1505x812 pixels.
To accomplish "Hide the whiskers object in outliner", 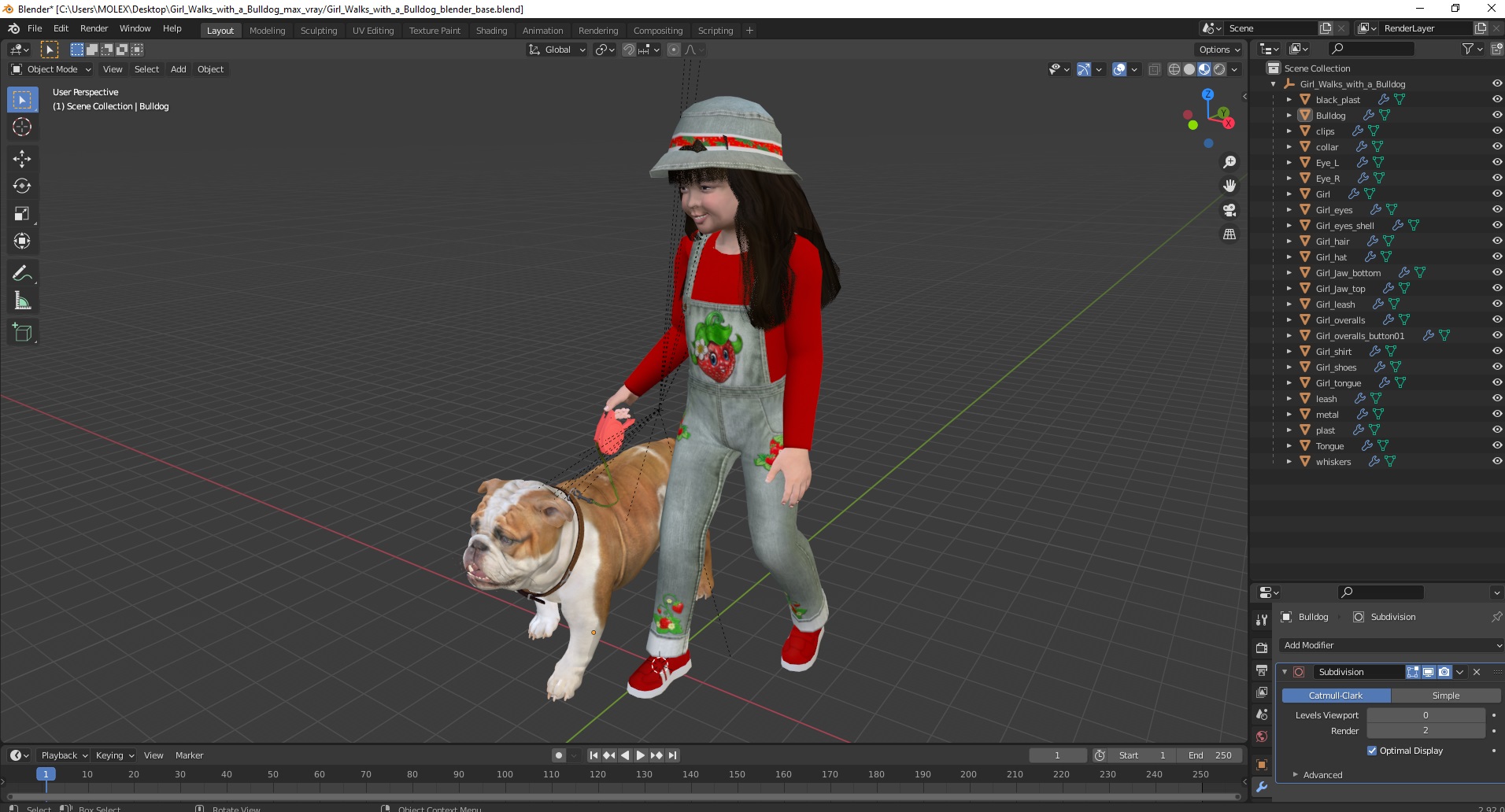I will tap(1496, 461).
